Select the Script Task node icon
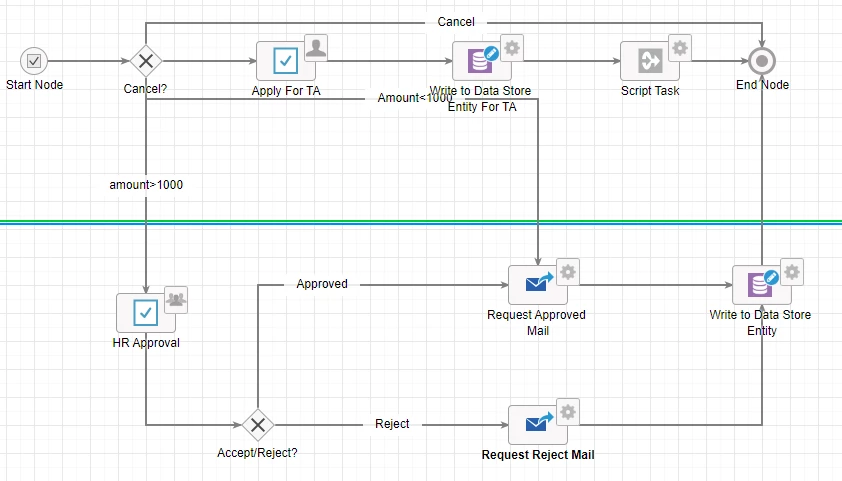This screenshot has height=481, width=842. (x=650, y=61)
